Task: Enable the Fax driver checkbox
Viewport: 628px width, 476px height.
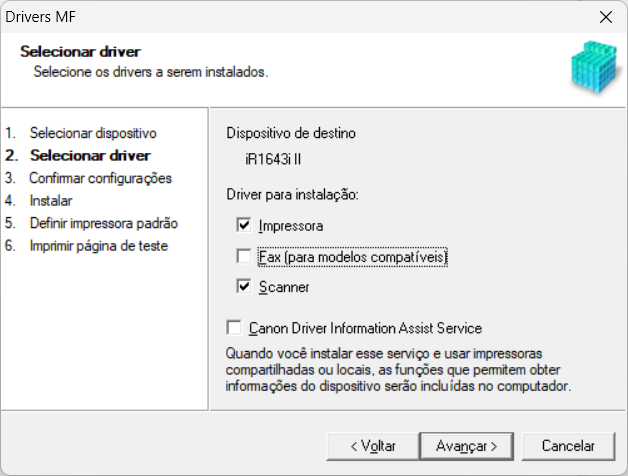Action: [244, 257]
